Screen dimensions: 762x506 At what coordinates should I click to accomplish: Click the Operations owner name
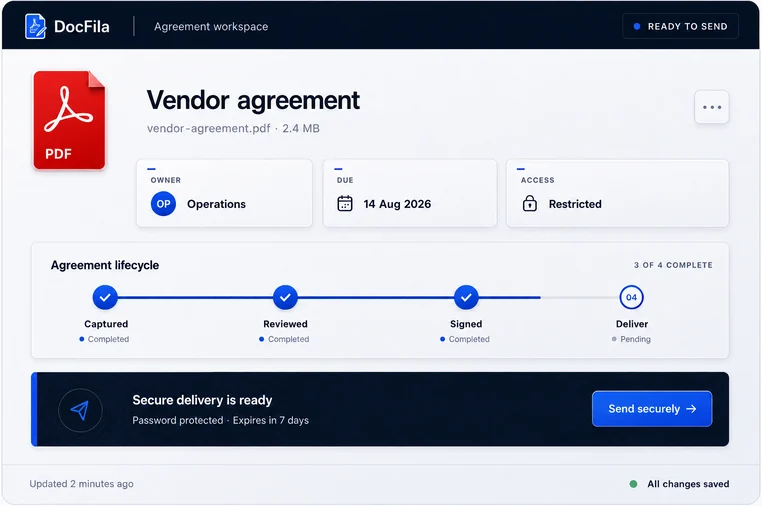216,204
